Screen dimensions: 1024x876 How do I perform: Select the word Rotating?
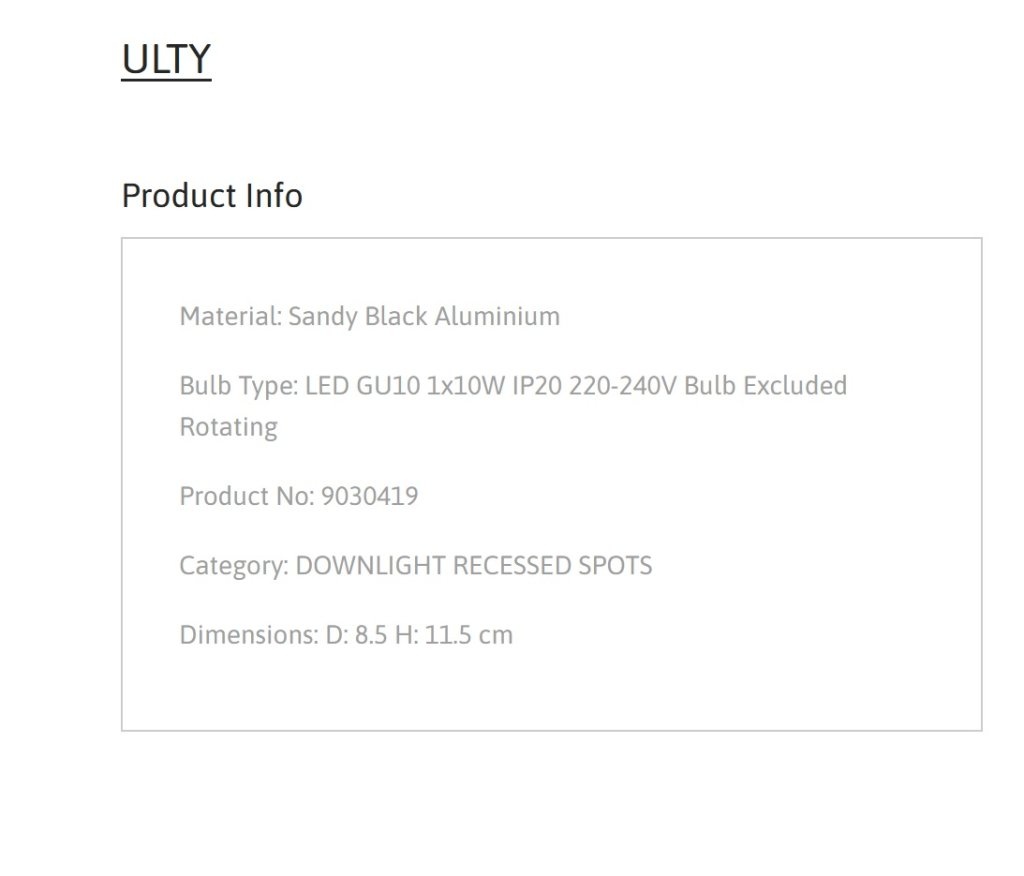[x=229, y=427]
